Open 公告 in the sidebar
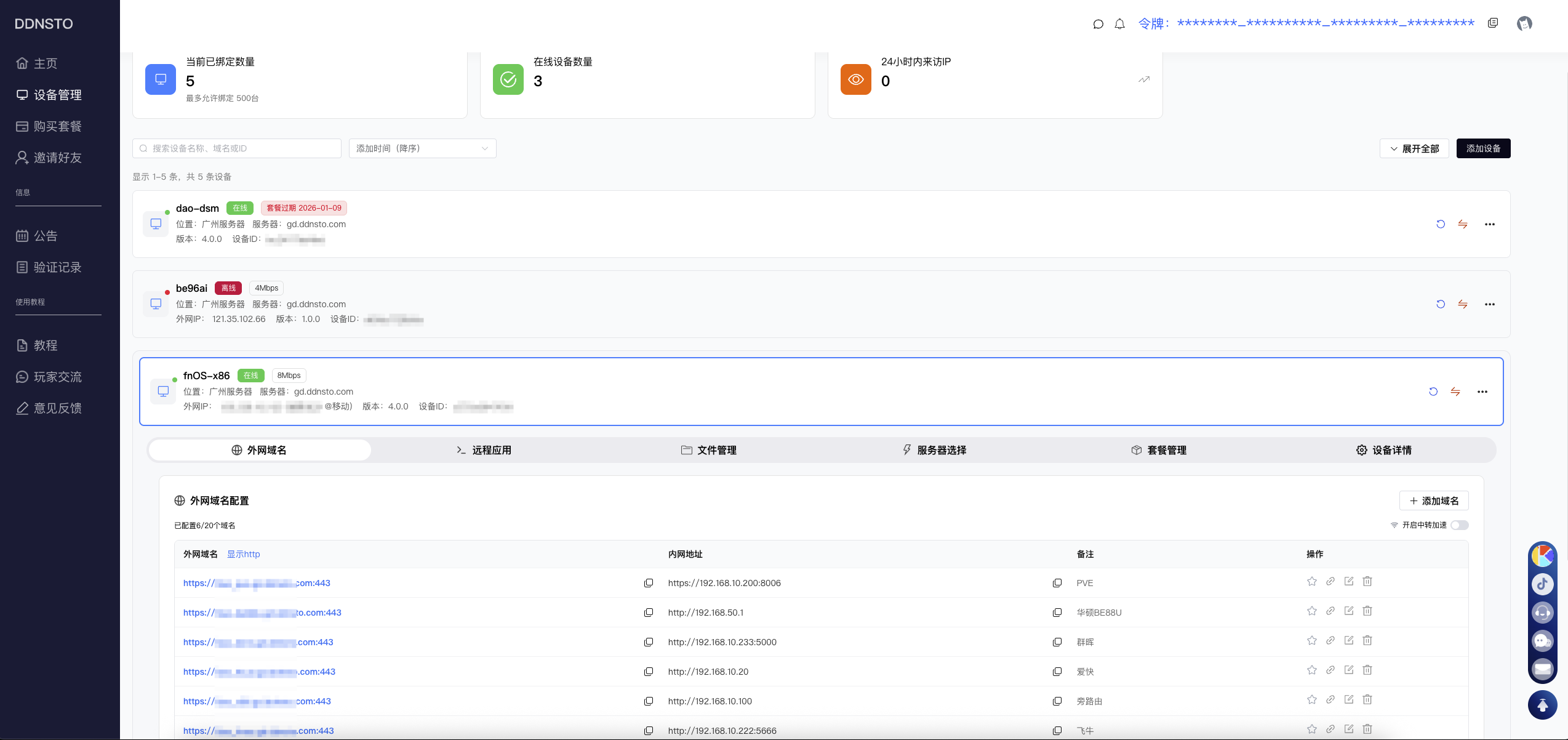1568x740 pixels. [36, 236]
